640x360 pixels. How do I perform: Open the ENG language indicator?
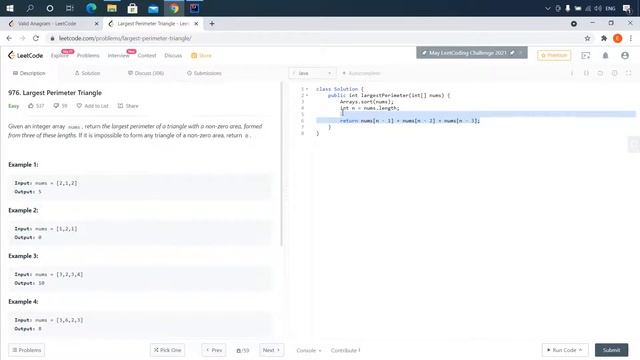click(x=610, y=8)
